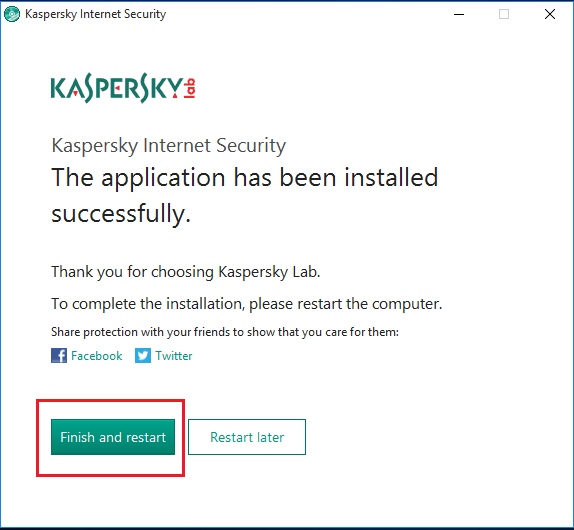
Task: Click the 'Kaspersky Internet Security' title bar text
Action: tap(96, 14)
